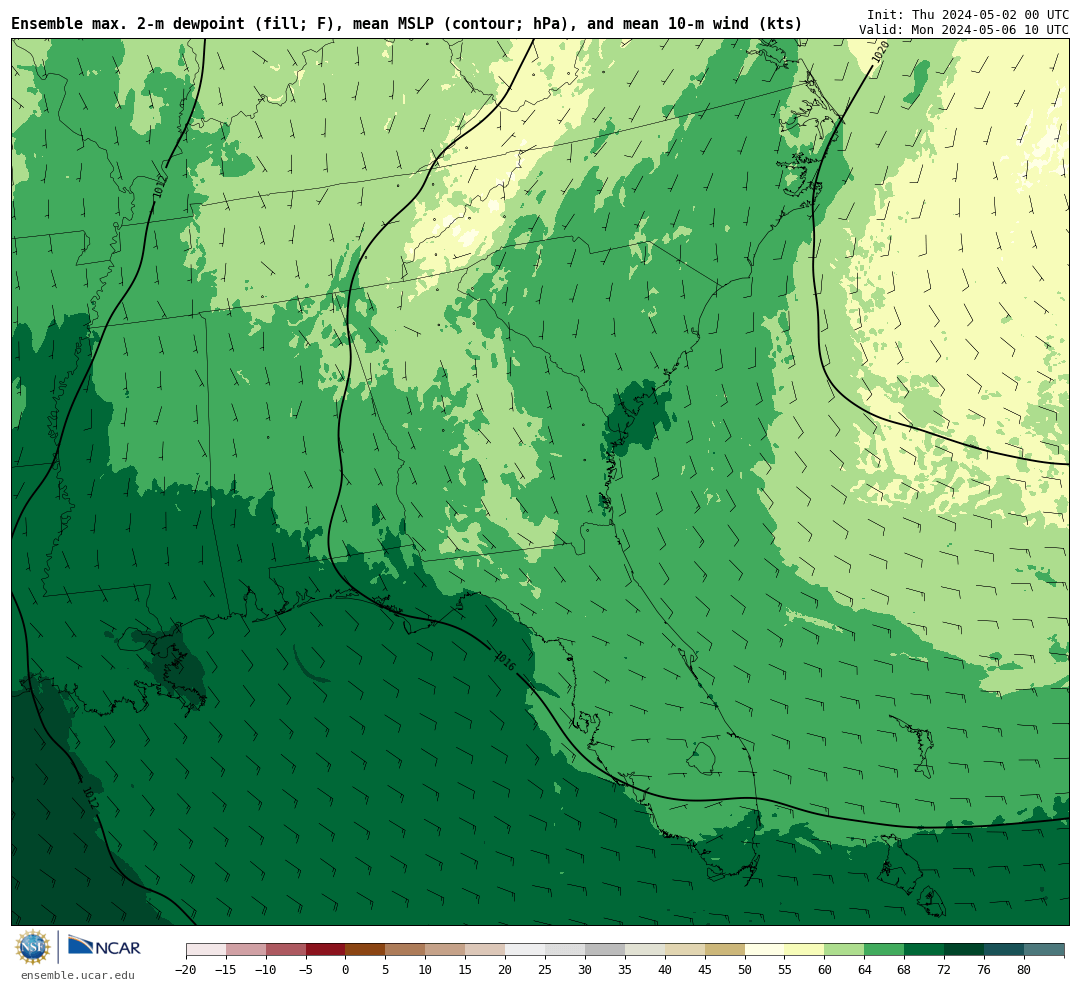Image resolution: width=1080 pixels, height=988 pixels.
Task: Click the -20 to -15 pale pink swatch
Action: pyautogui.click(x=206, y=950)
